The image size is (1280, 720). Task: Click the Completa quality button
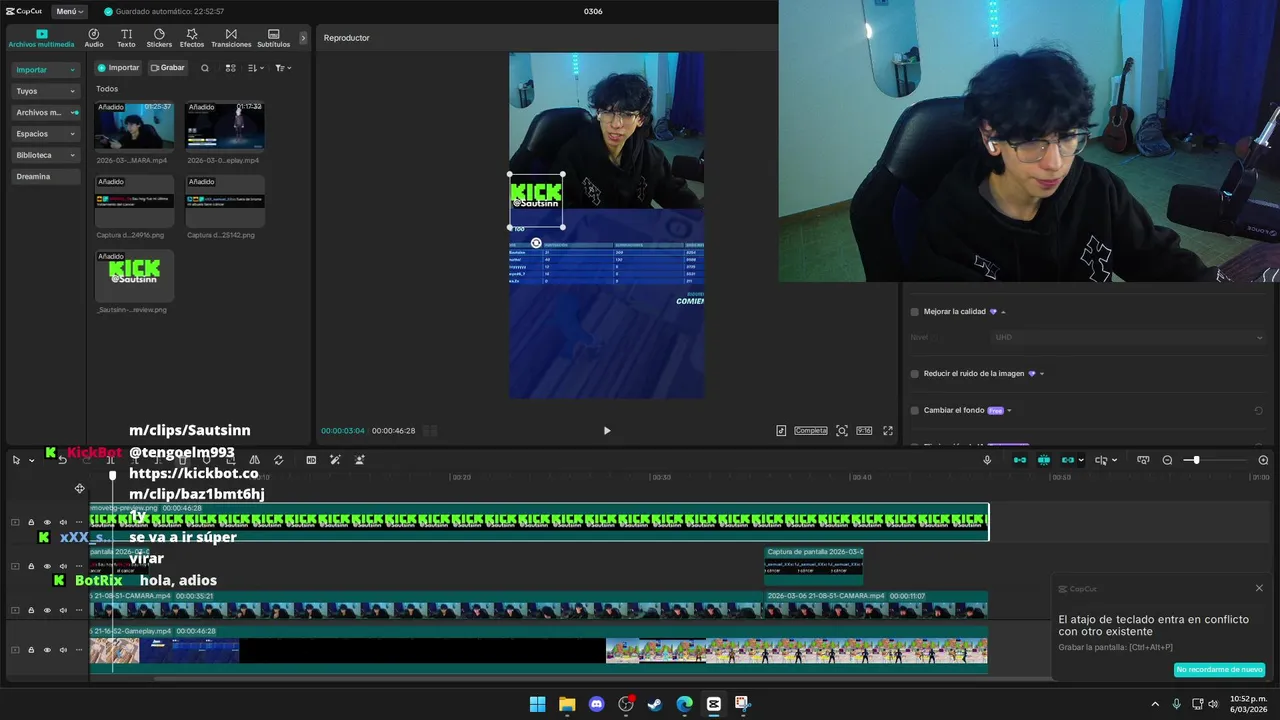(x=811, y=431)
